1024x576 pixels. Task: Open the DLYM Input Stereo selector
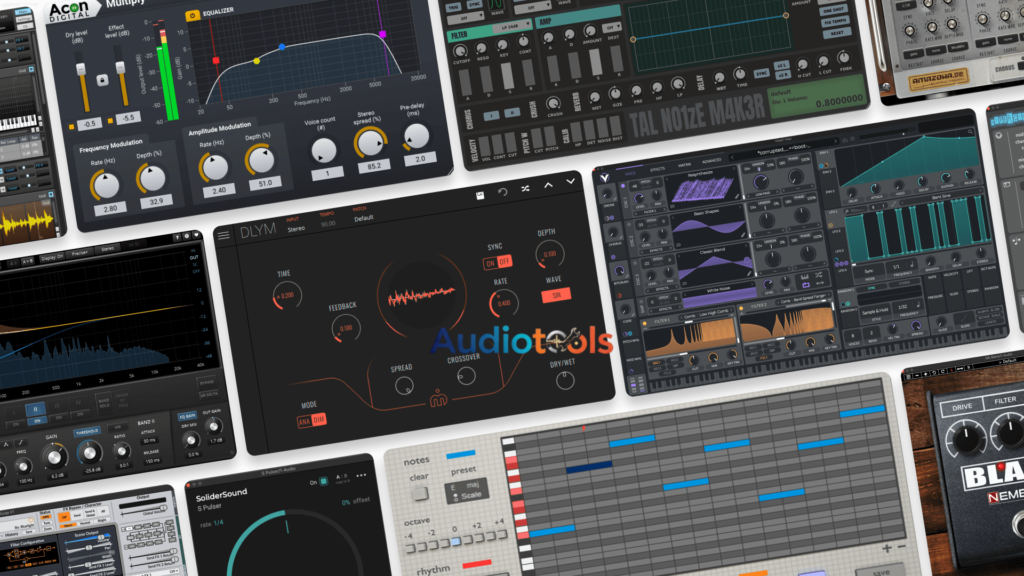click(x=296, y=229)
